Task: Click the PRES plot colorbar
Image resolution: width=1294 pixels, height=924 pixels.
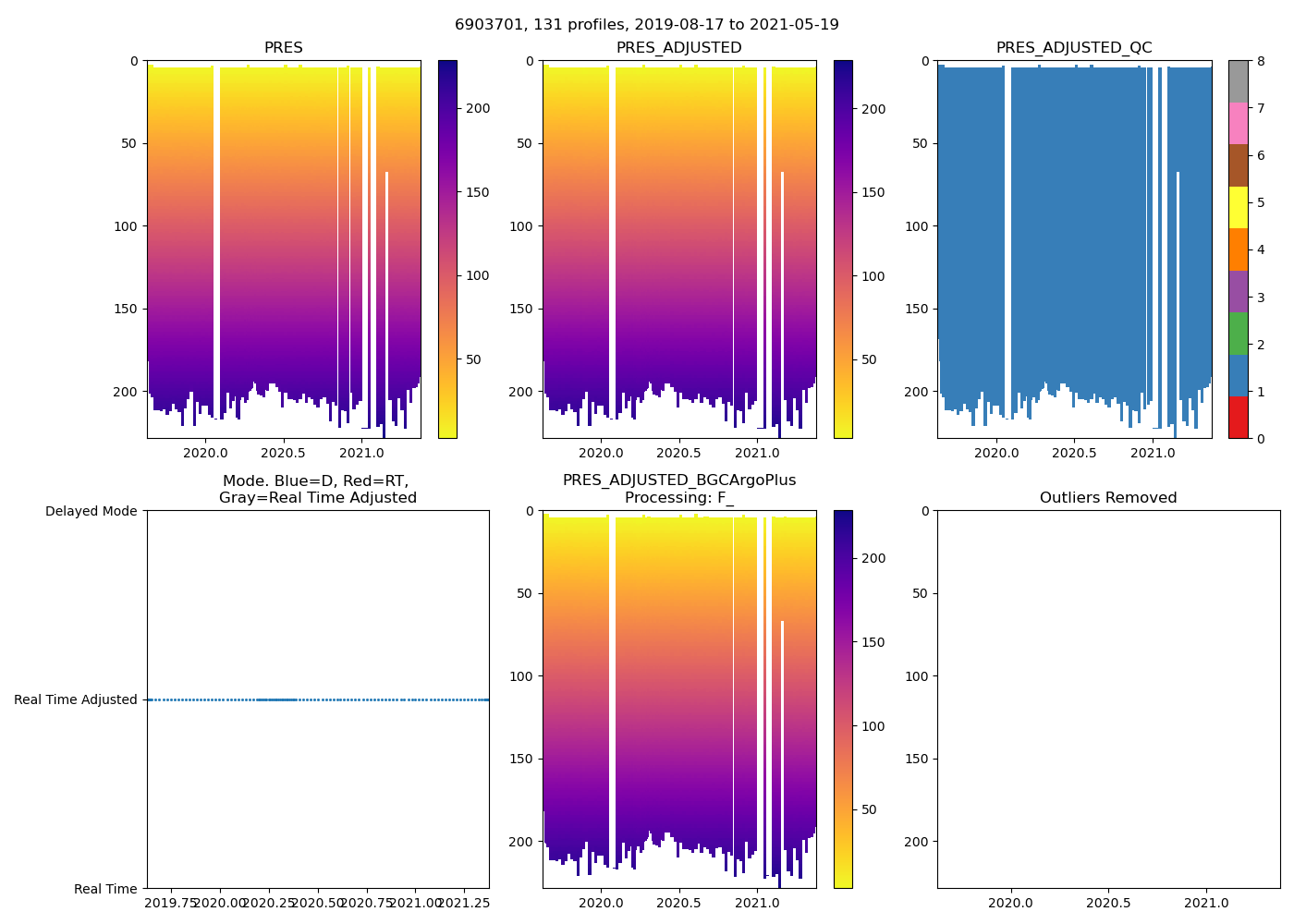Action: coord(447,249)
